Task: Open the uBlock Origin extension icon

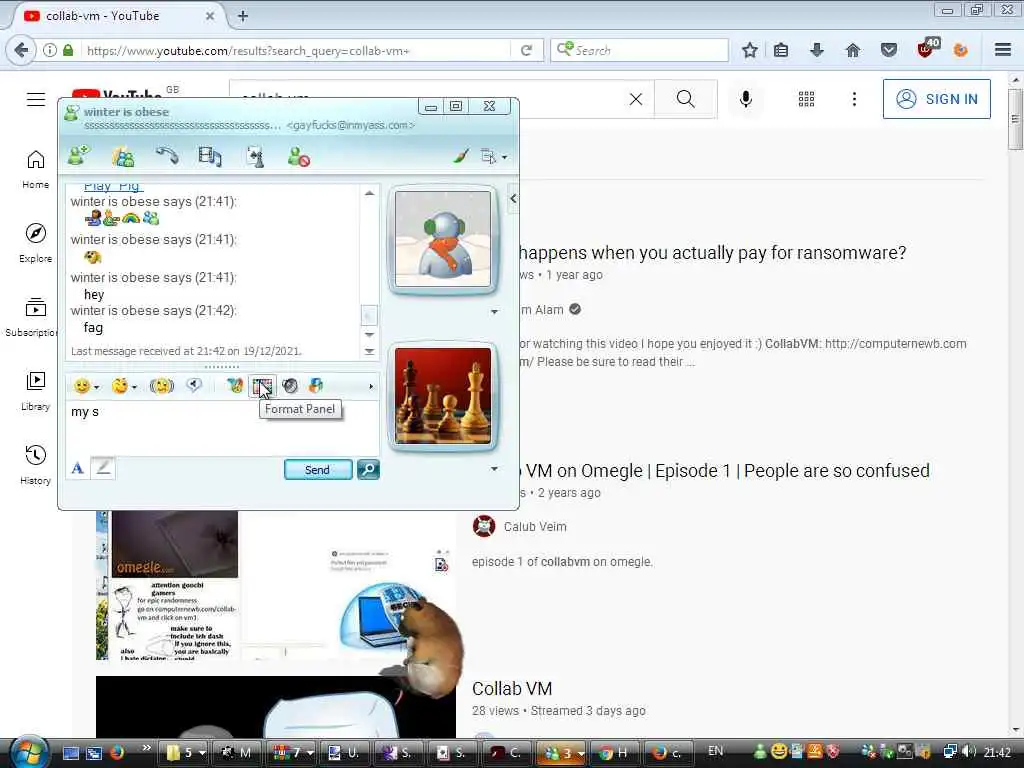Action: pyautogui.click(x=927, y=48)
